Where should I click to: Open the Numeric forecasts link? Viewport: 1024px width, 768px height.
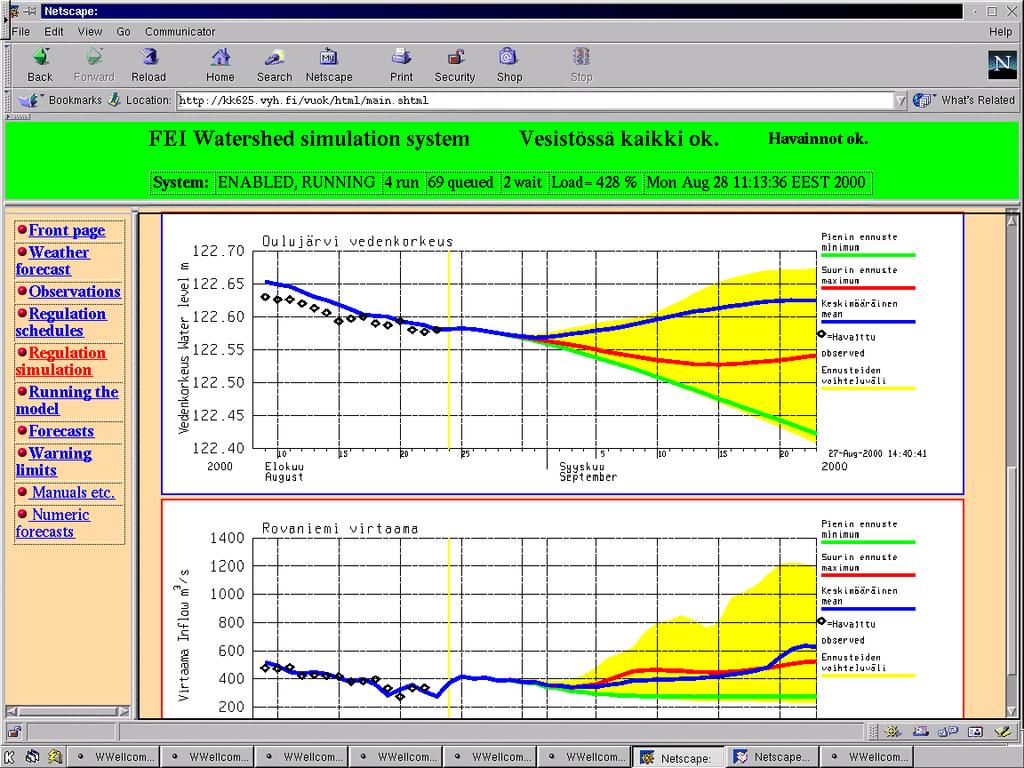click(x=52, y=523)
